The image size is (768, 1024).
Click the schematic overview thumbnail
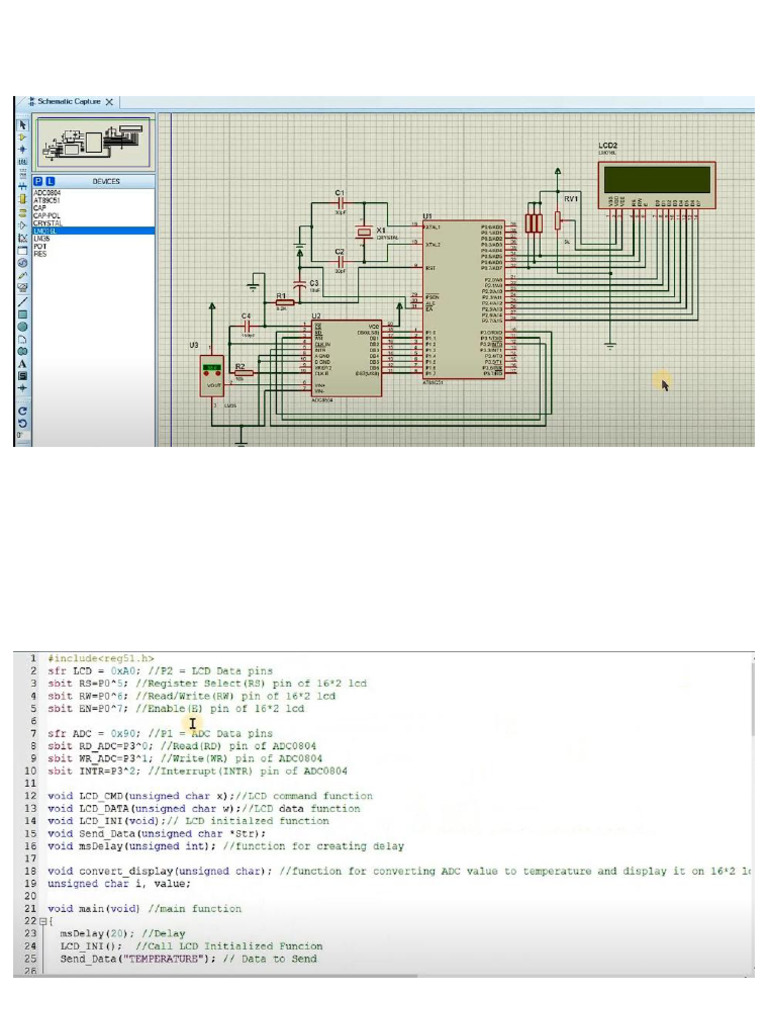click(x=93, y=142)
